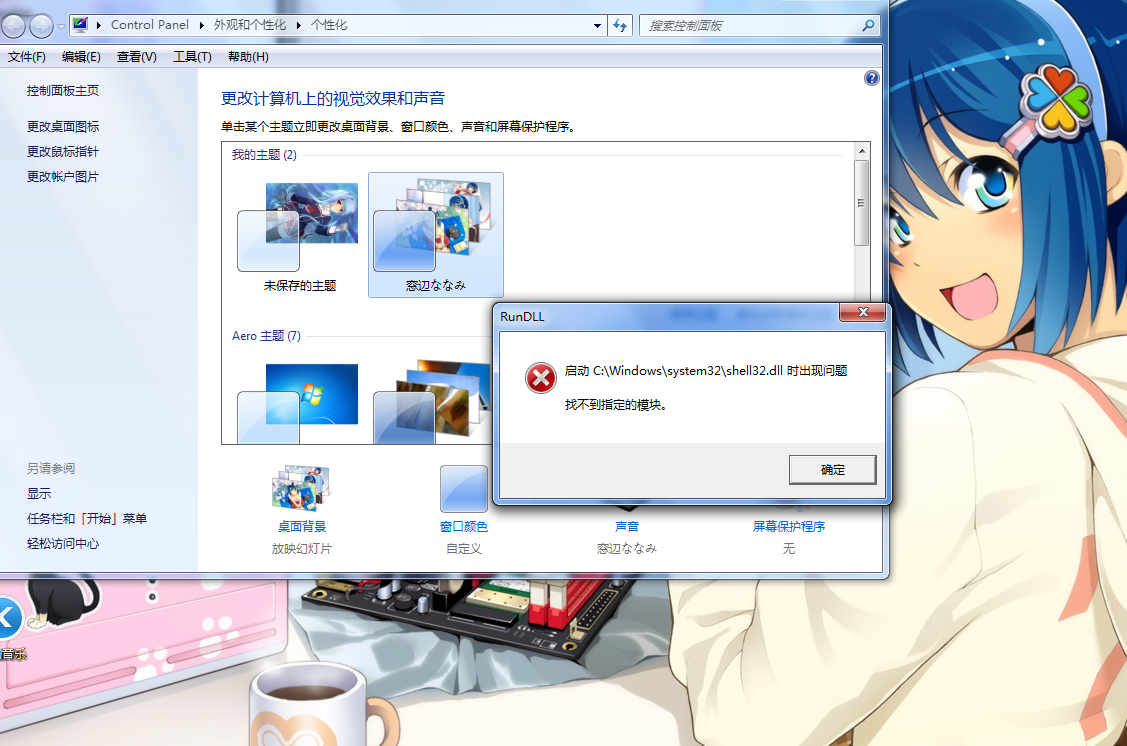Open recent pages dropdown next to Forward

tap(61, 27)
